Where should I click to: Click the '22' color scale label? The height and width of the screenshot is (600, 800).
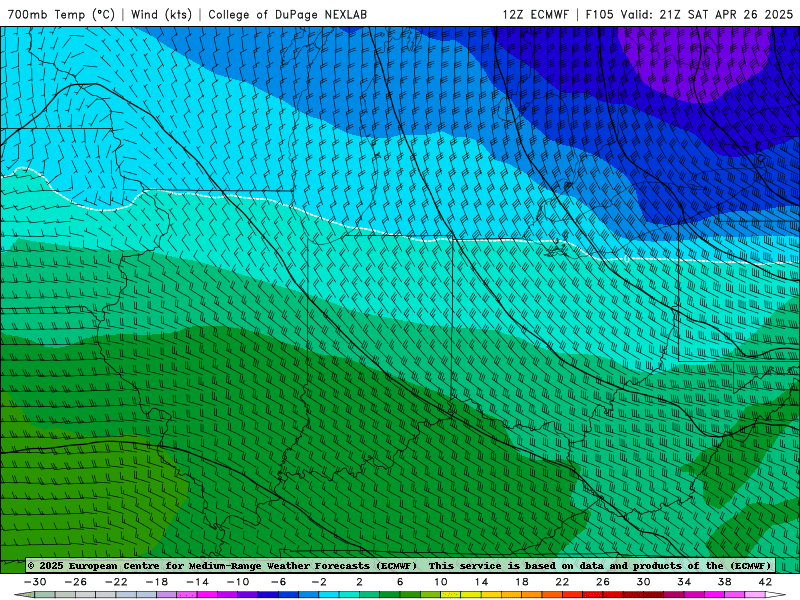tap(562, 582)
